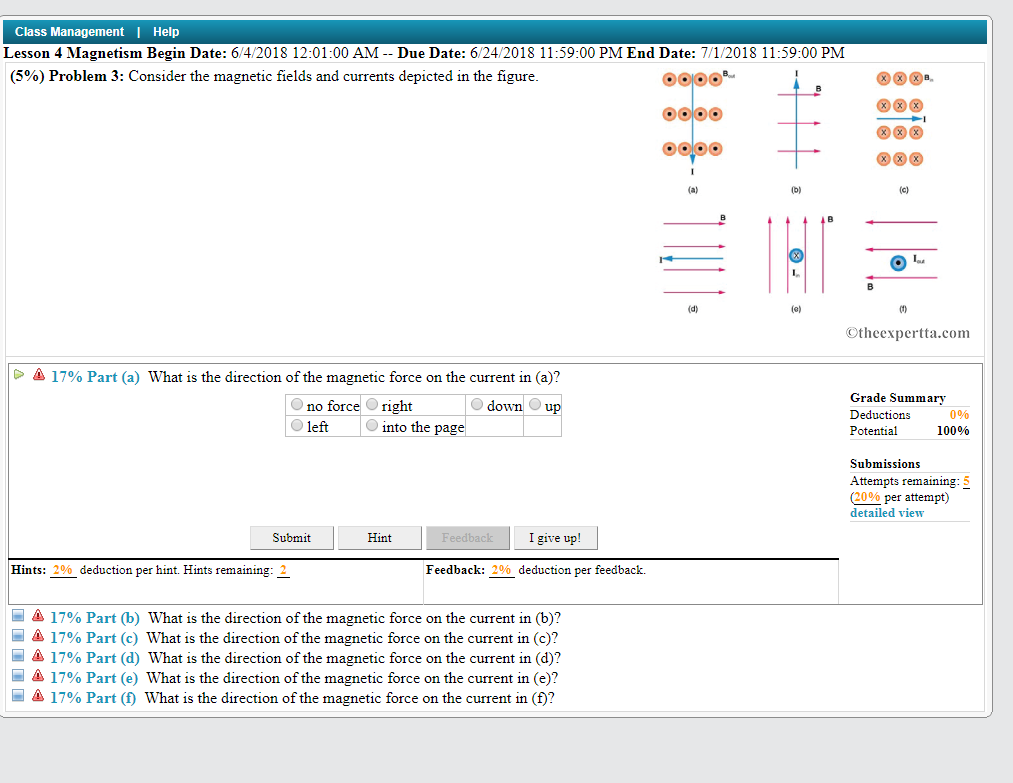The width and height of the screenshot is (1013, 783).
Task: Click the green arrow icon beside Part (a)
Action: [19, 376]
